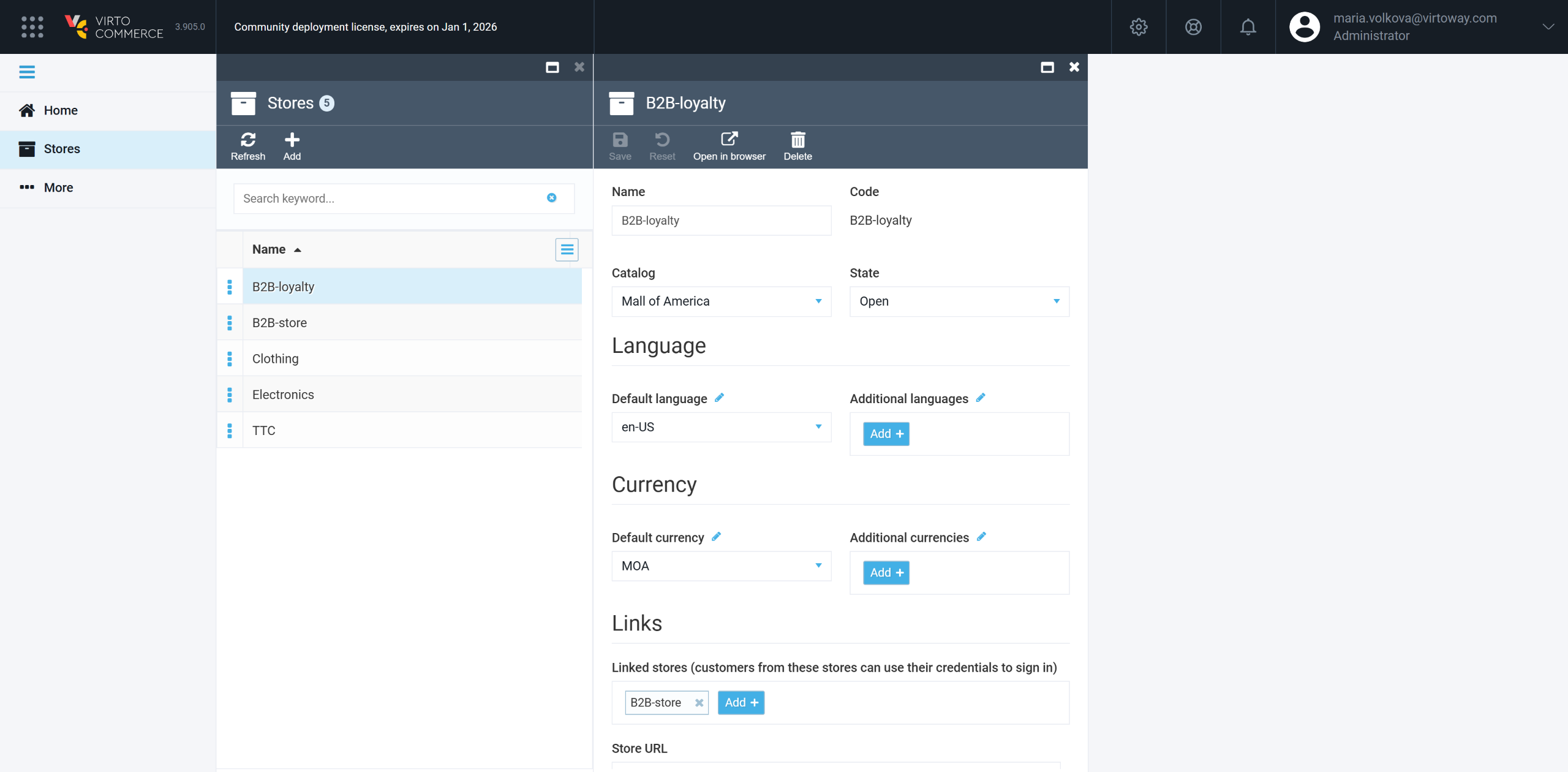Click the Add store plus icon
The height and width of the screenshot is (772, 1568).
pos(292,140)
